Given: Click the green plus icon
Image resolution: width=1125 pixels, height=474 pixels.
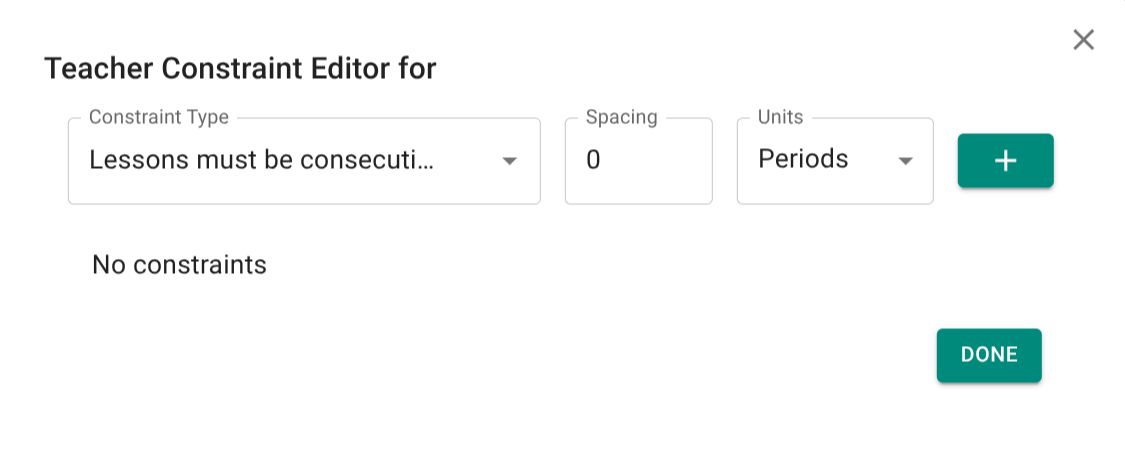Looking at the screenshot, I should (x=1005, y=161).
